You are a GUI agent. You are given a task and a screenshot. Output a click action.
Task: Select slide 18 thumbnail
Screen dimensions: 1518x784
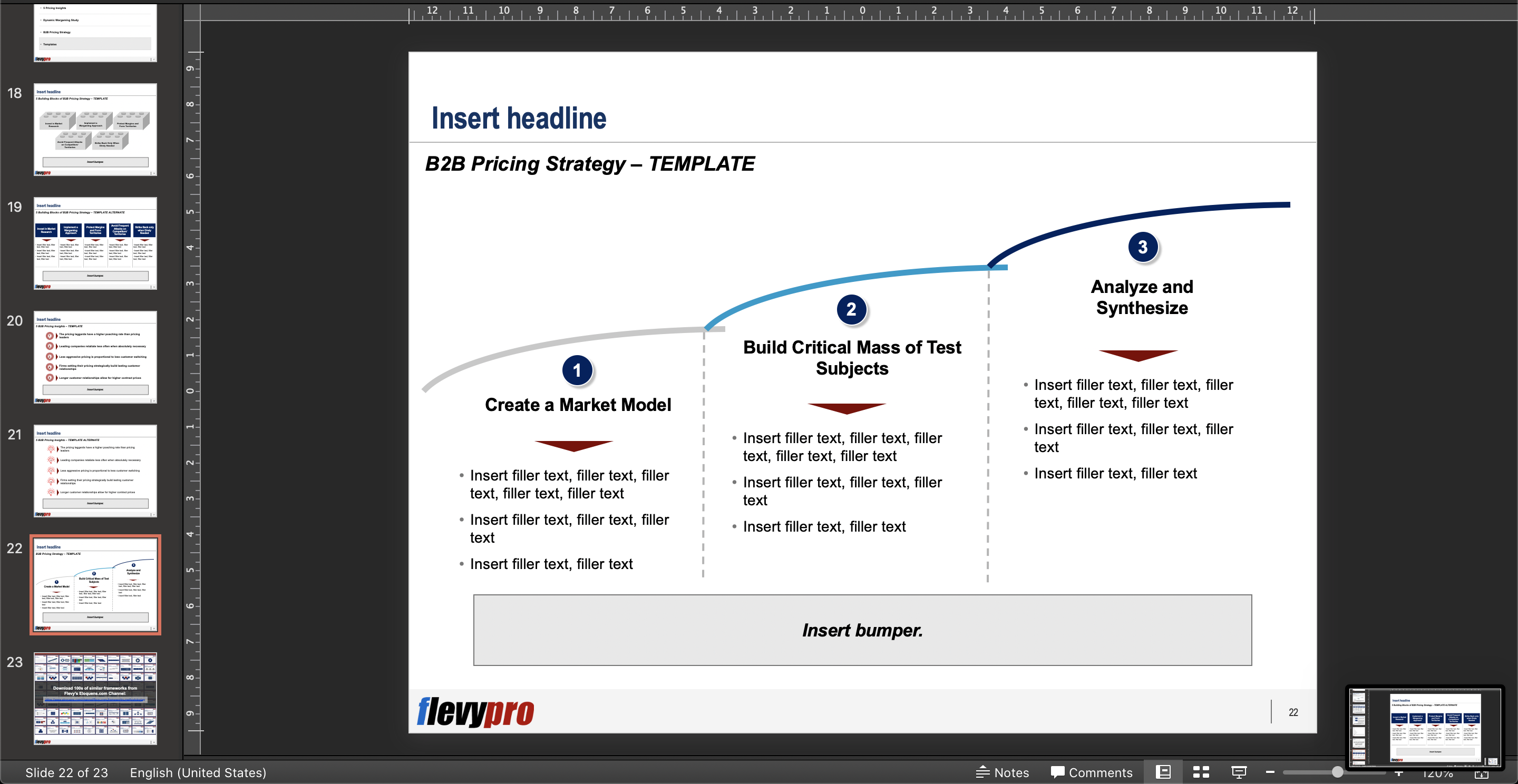(x=95, y=130)
